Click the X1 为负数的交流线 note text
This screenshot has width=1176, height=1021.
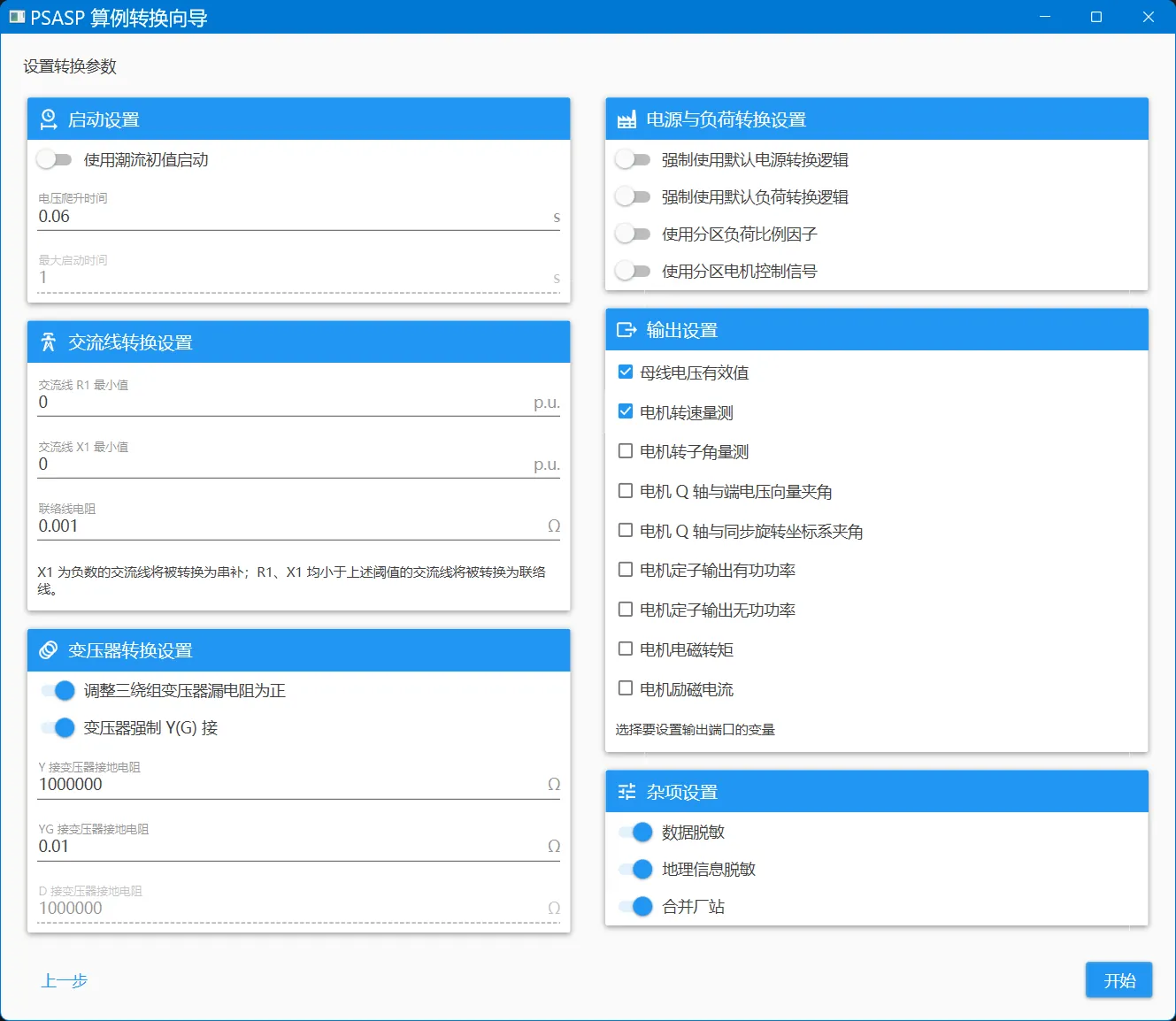pos(292,580)
